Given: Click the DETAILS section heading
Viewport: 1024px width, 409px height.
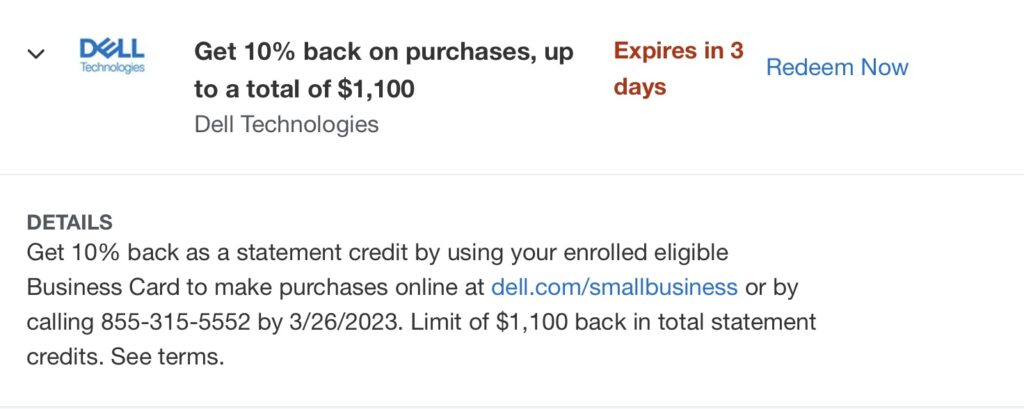Looking at the screenshot, I should click(x=69, y=223).
